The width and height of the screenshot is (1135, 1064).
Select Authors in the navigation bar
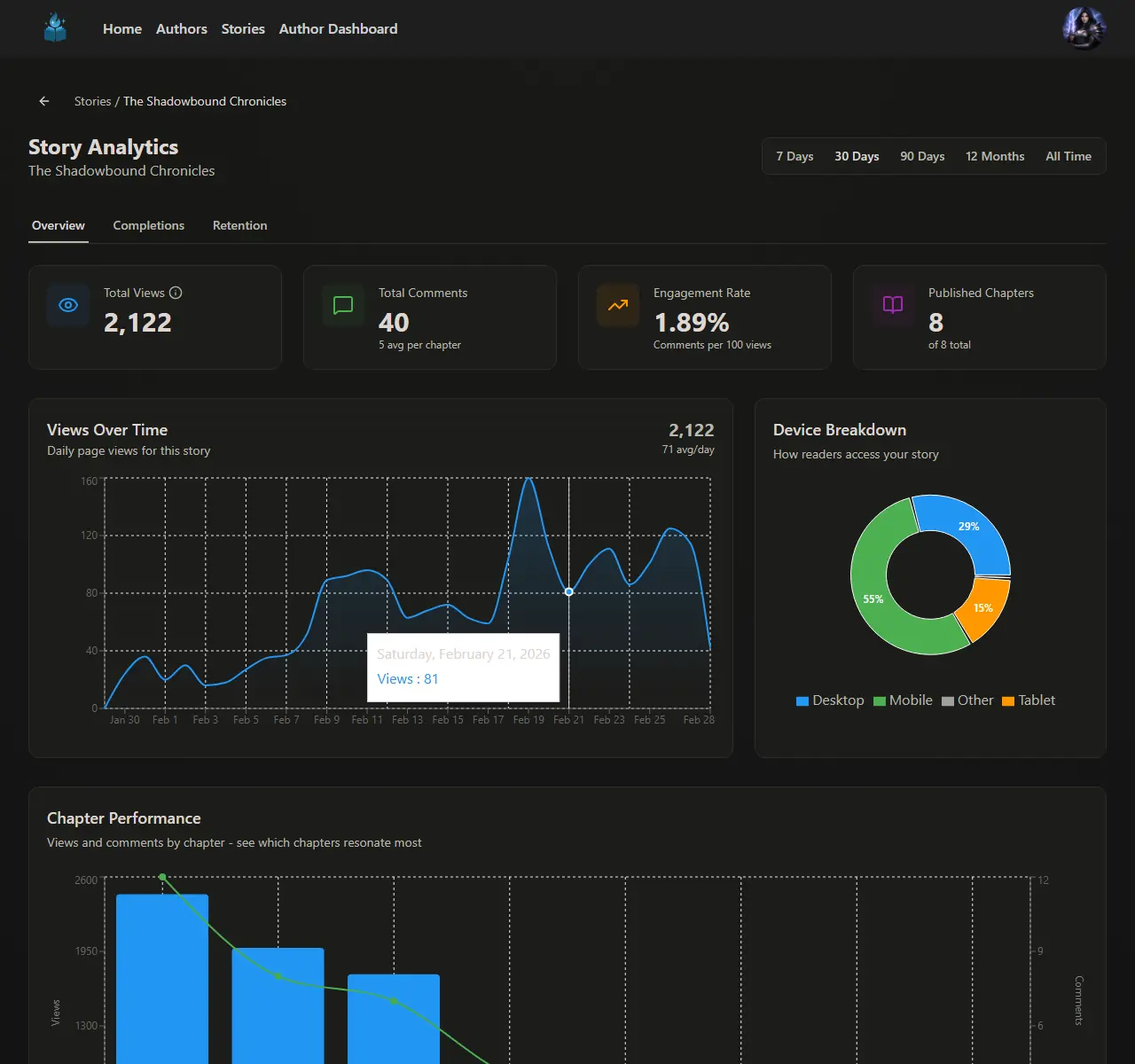[181, 28]
